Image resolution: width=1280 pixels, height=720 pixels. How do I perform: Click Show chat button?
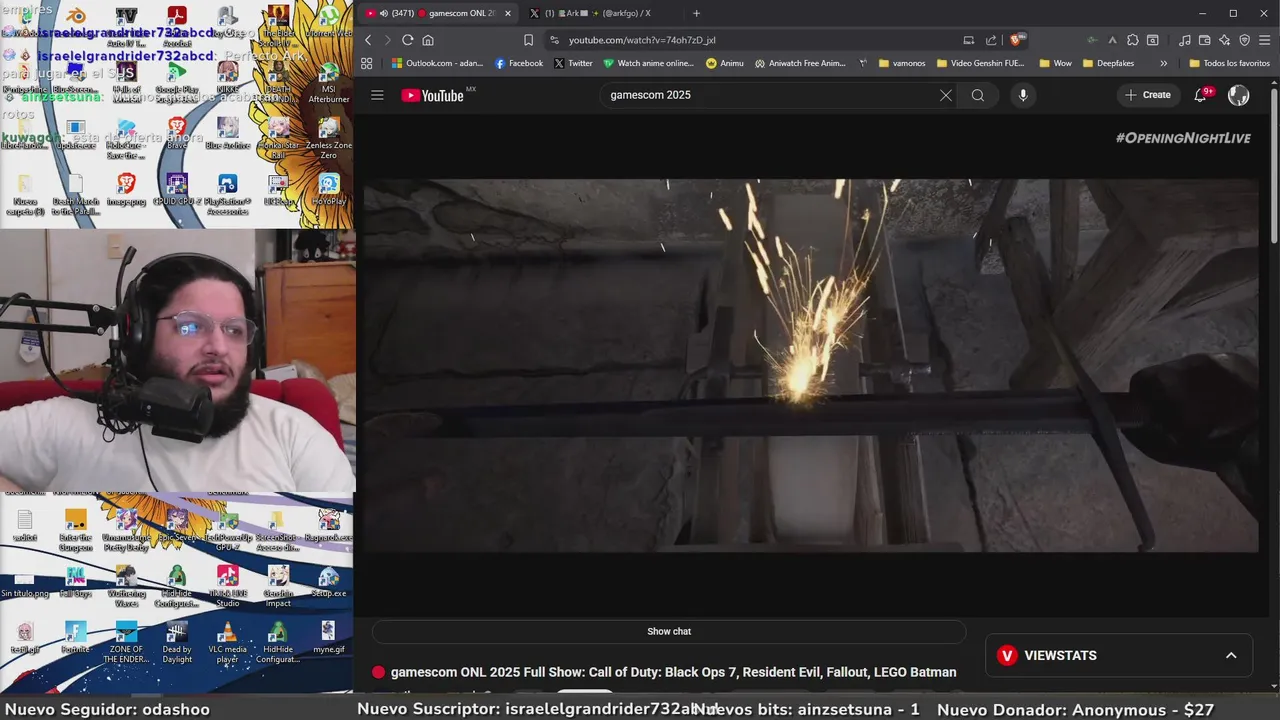point(669,632)
